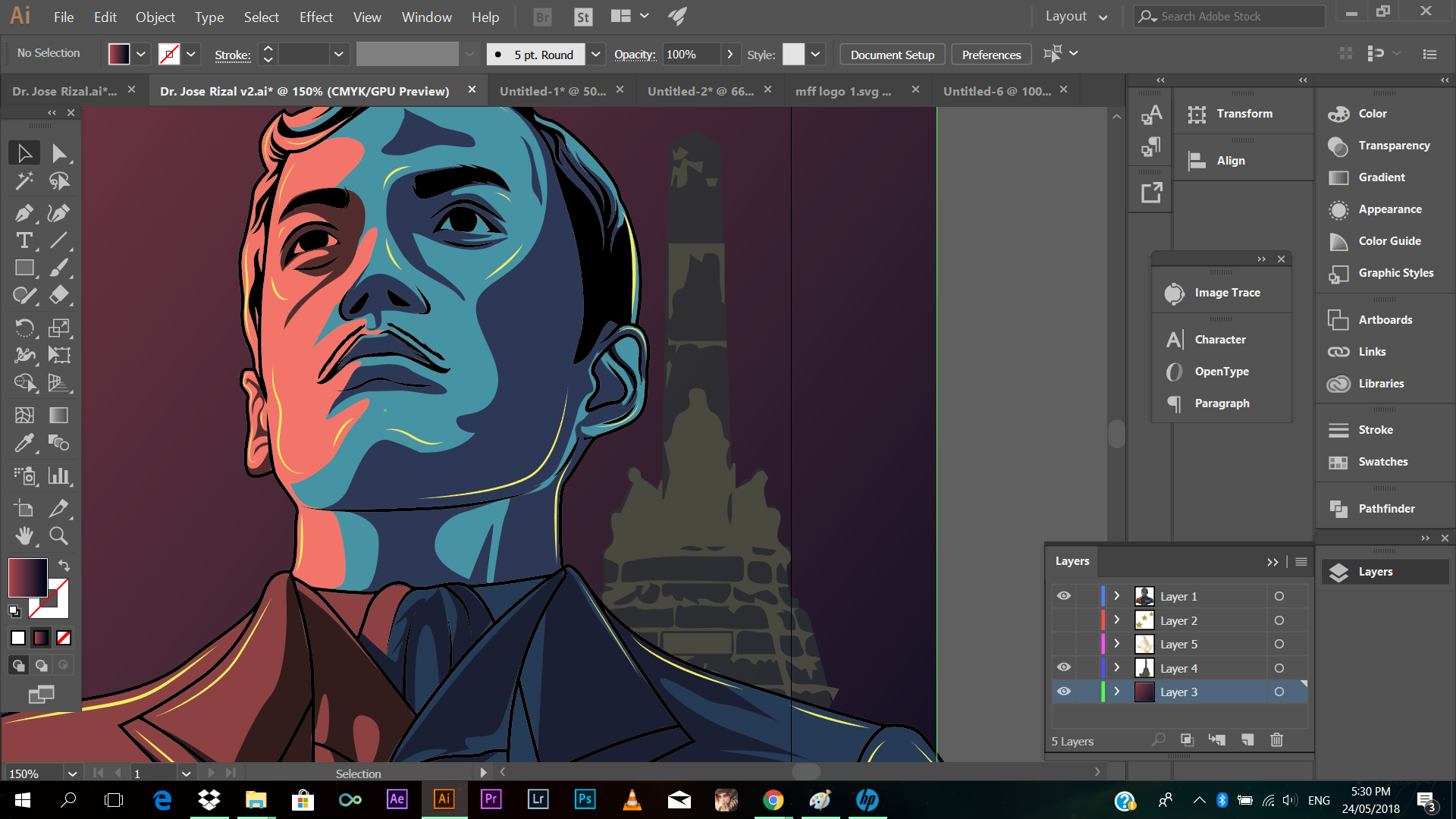Click the Search Adobe Stock field
The width and height of the screenshot is (1456, 819).
(1229, 16)
